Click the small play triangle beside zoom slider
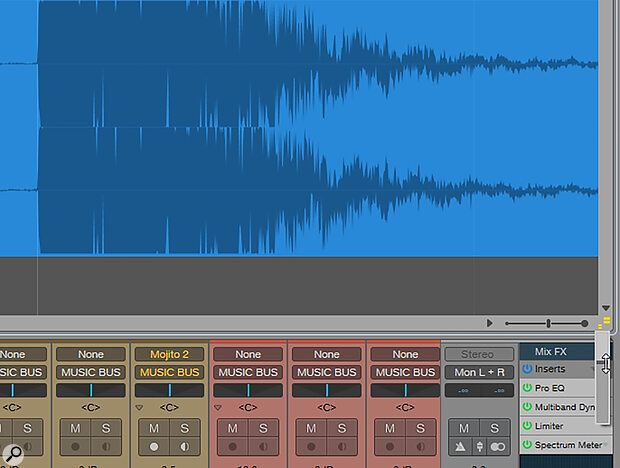The height and width of the screenshot is (468, 620). (x=490, y=323)
